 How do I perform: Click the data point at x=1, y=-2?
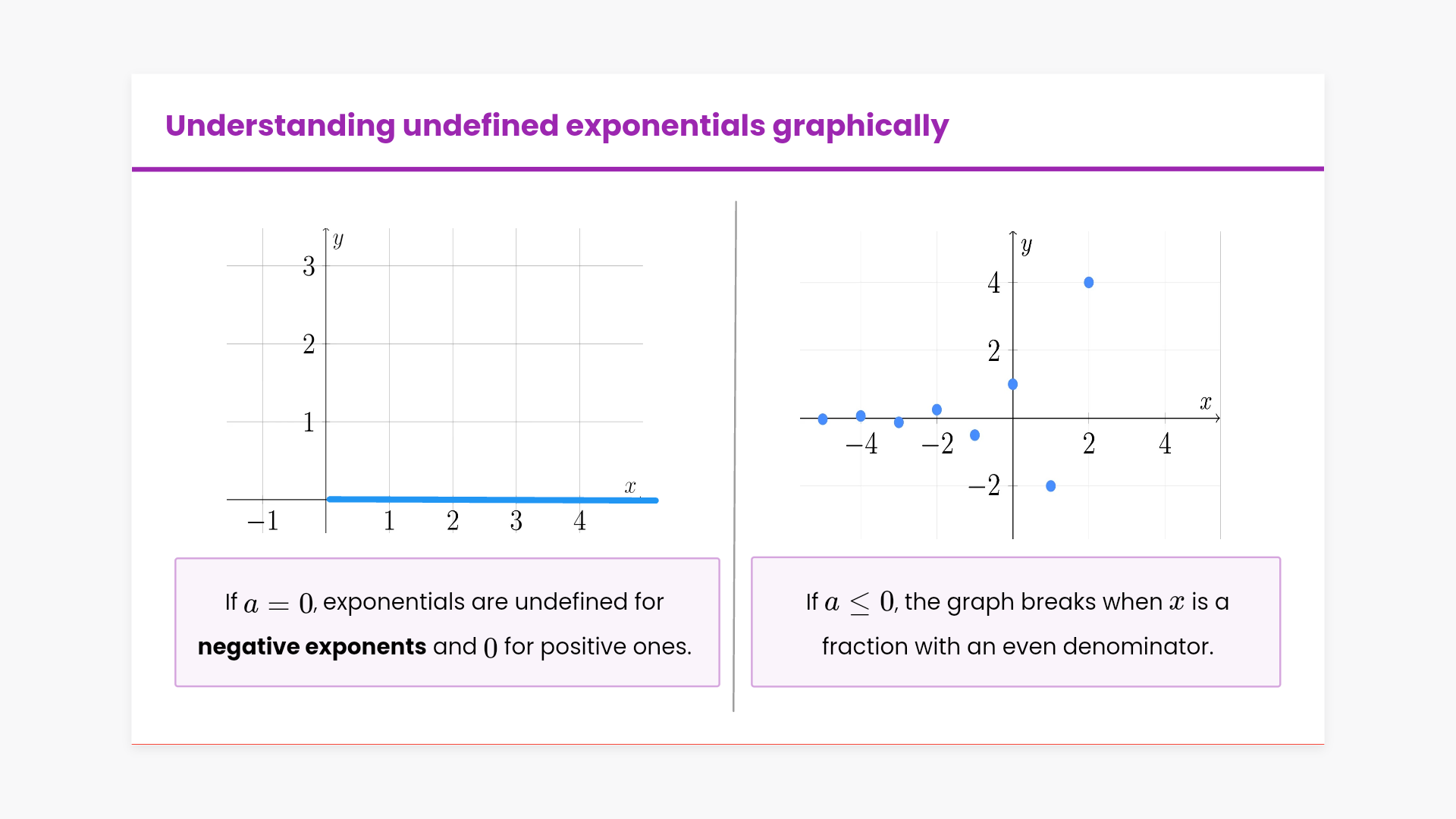pyautogui.click(x=1050, y=486)
